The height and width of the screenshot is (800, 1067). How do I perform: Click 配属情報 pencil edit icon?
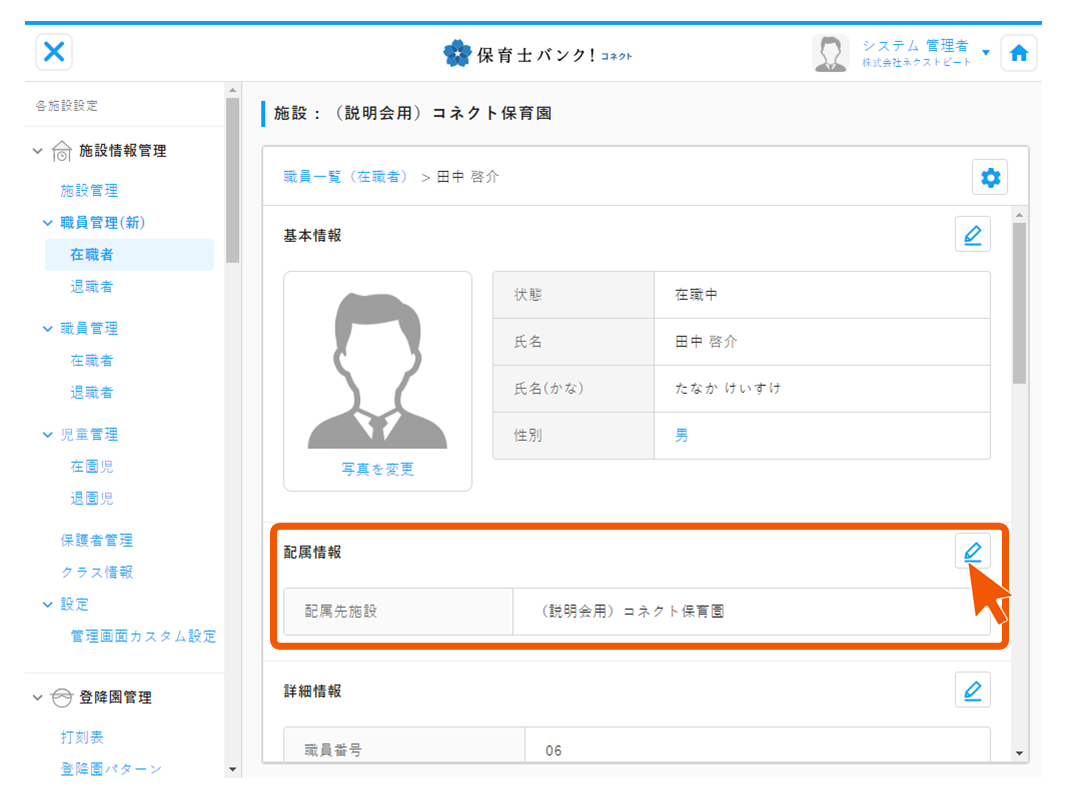click(972, 551)
